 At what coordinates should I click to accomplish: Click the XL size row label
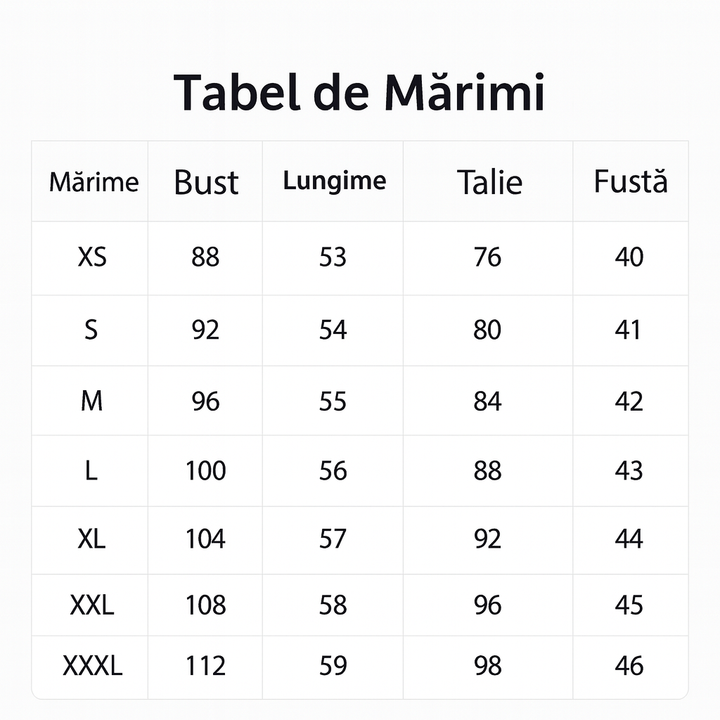point(91,539)
